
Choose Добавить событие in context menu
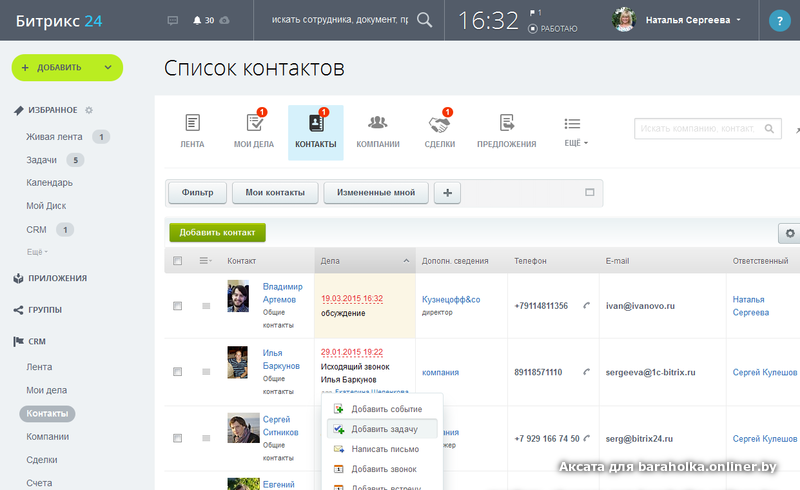382,409
